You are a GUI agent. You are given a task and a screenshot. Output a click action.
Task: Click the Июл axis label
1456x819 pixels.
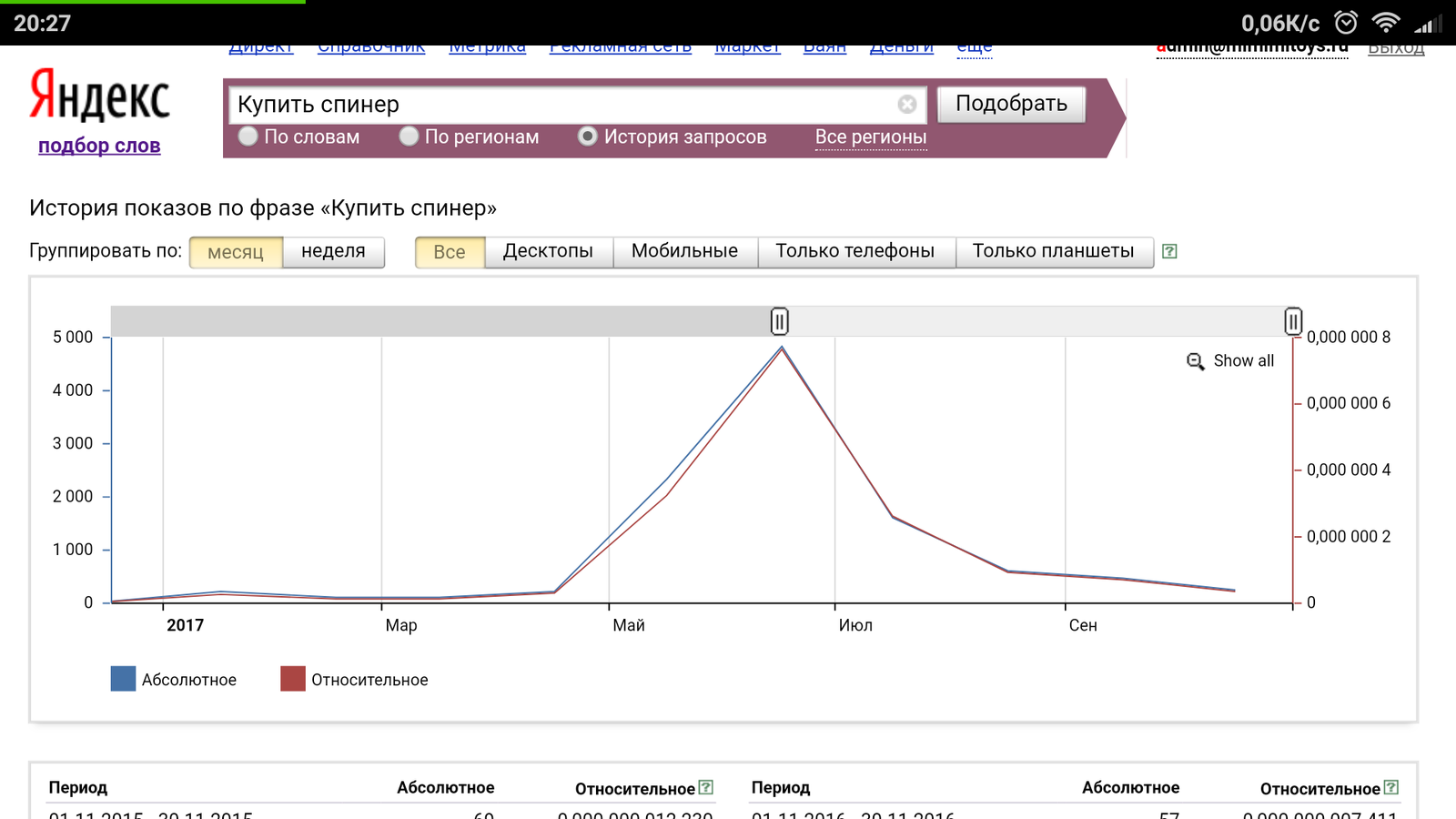(x=855, y=625)
